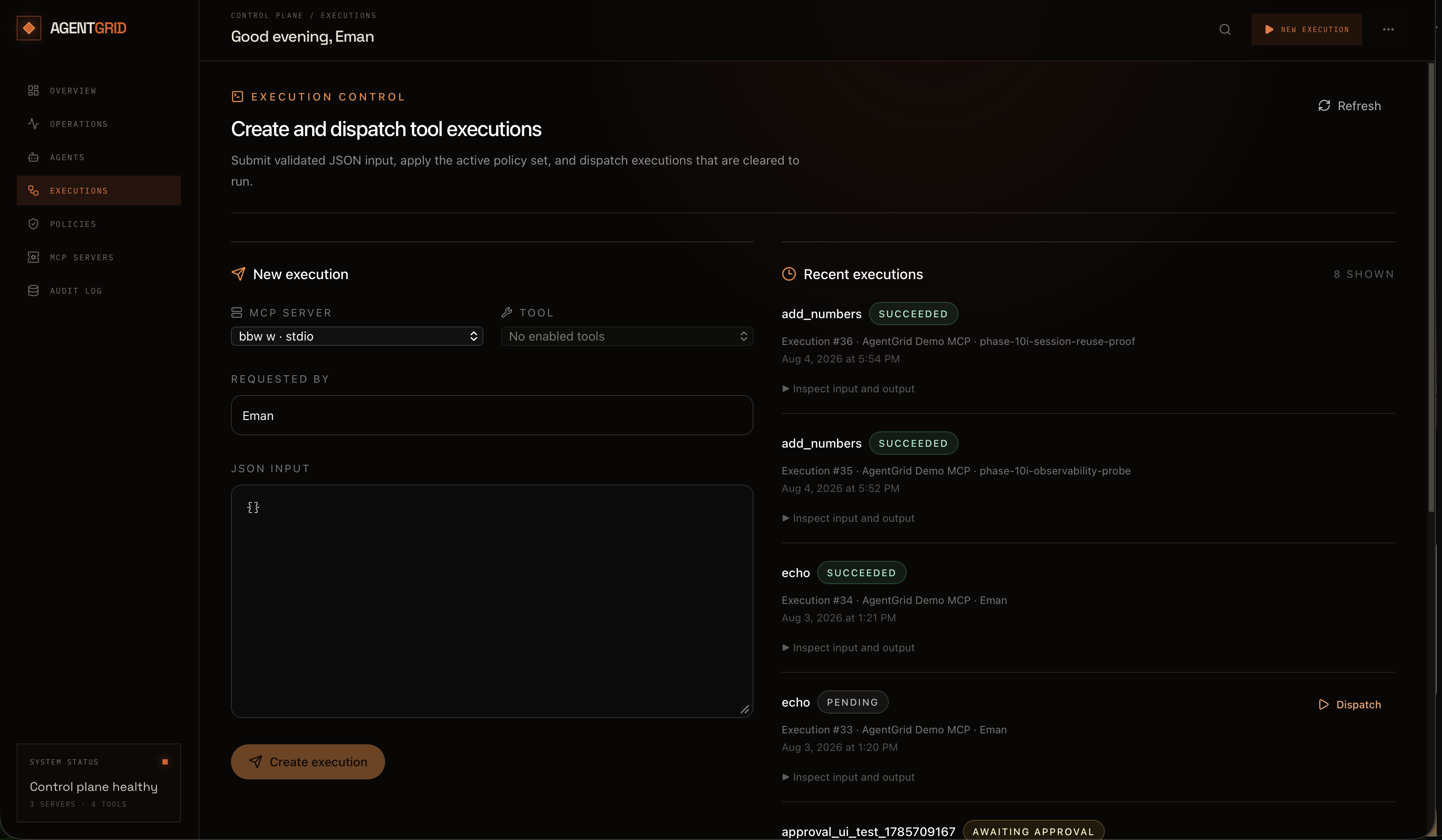The image size is (1442, 840).
Task: Expand Inspect input and output for Execution #33
Action: 848,777
